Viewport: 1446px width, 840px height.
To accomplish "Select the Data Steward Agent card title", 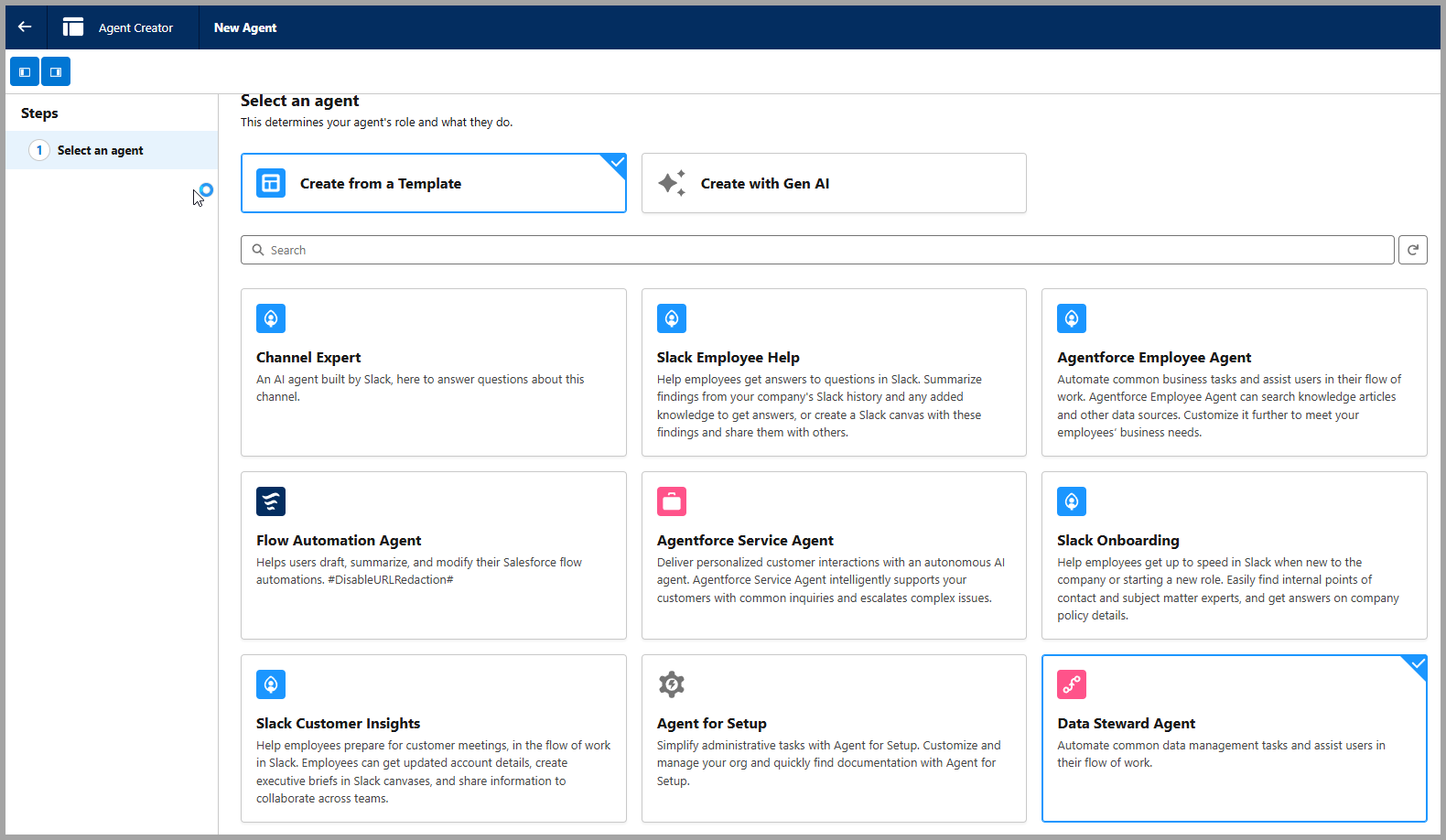I will point(1127,724).
